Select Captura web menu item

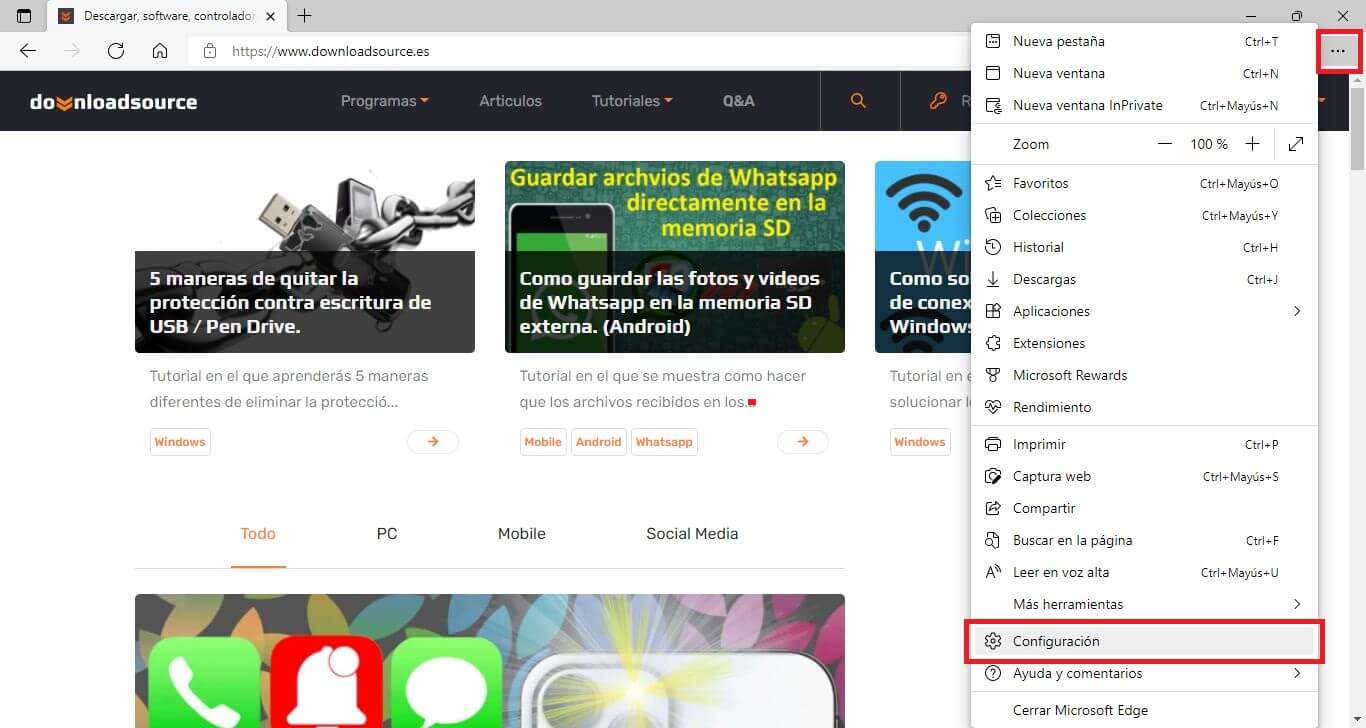click(1145, 476)
